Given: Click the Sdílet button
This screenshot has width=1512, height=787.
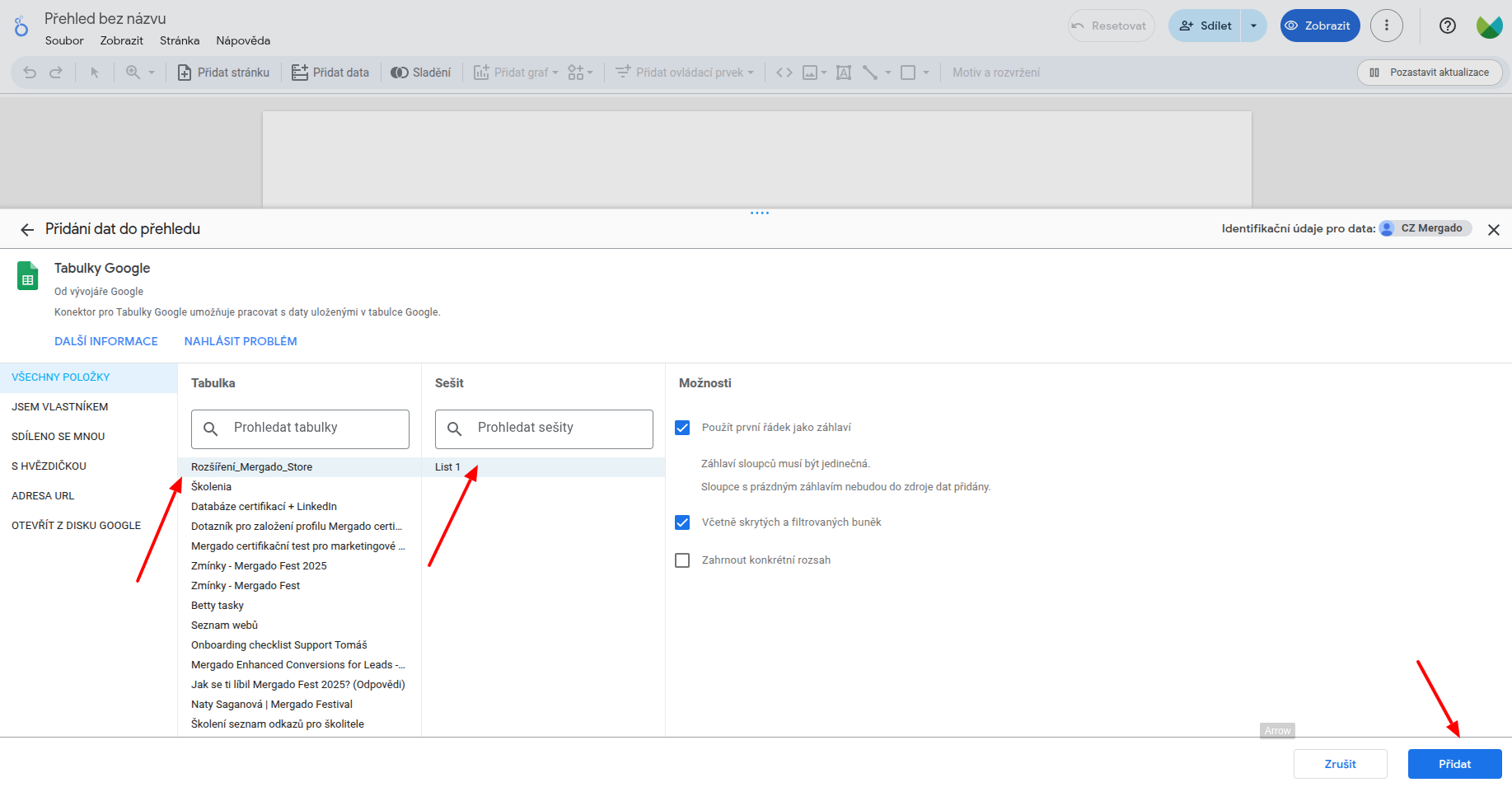Looking at the screenshot, I should [x=1205, y=26].
